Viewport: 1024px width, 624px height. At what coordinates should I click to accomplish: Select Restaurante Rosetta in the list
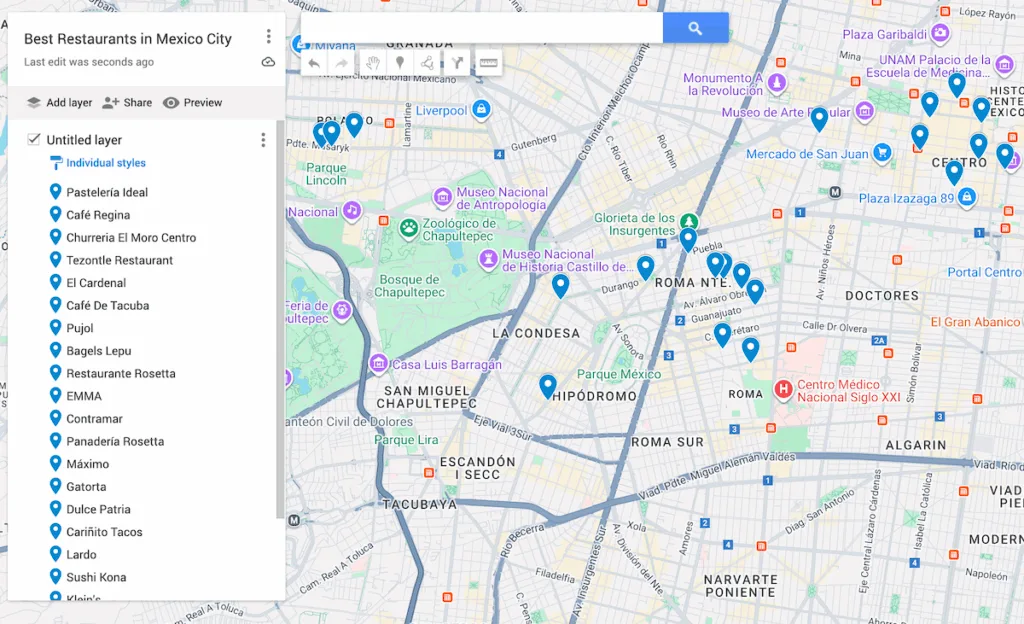point(121,373)
